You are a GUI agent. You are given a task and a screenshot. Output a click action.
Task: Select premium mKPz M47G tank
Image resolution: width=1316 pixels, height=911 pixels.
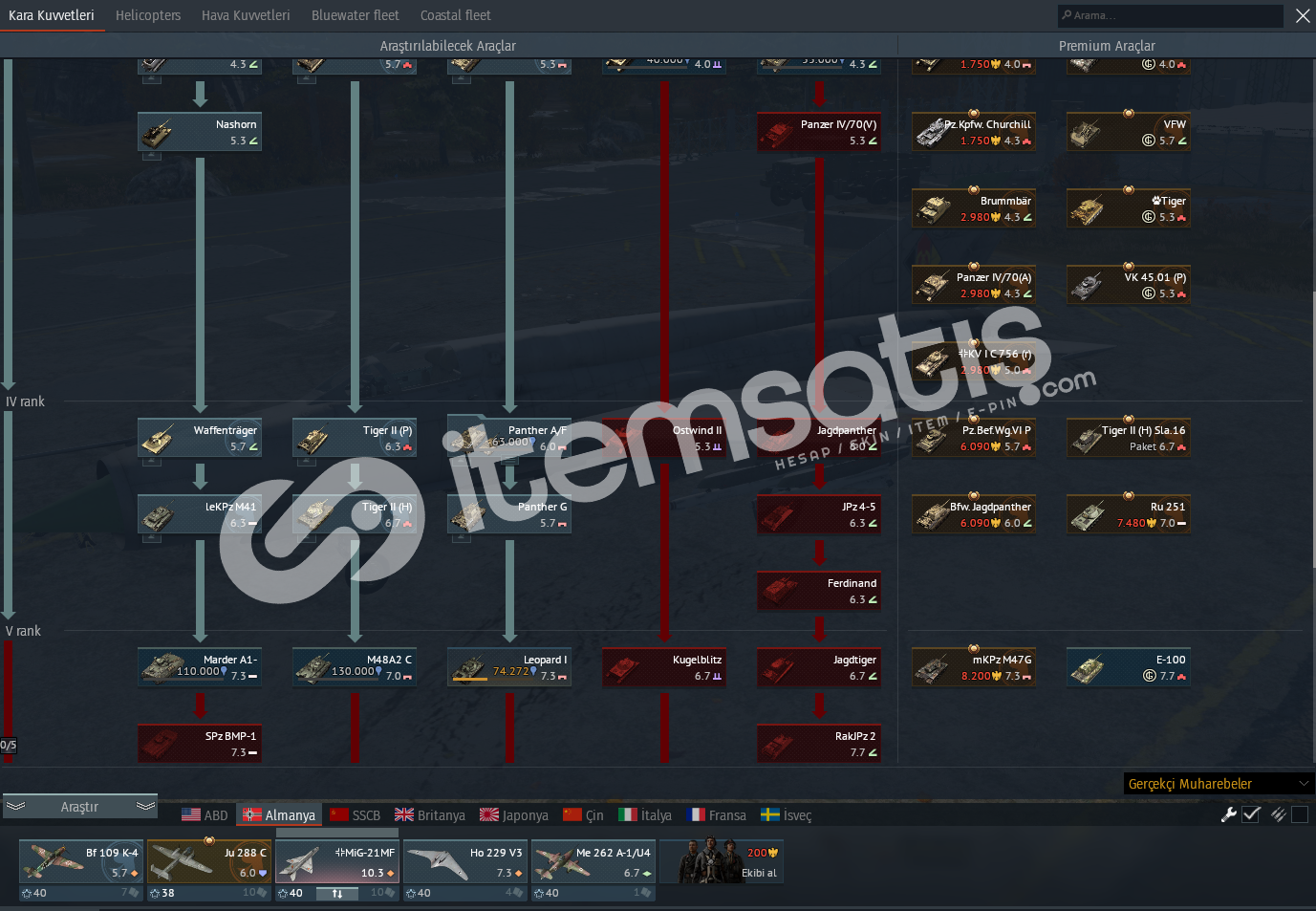pos(974,667)
